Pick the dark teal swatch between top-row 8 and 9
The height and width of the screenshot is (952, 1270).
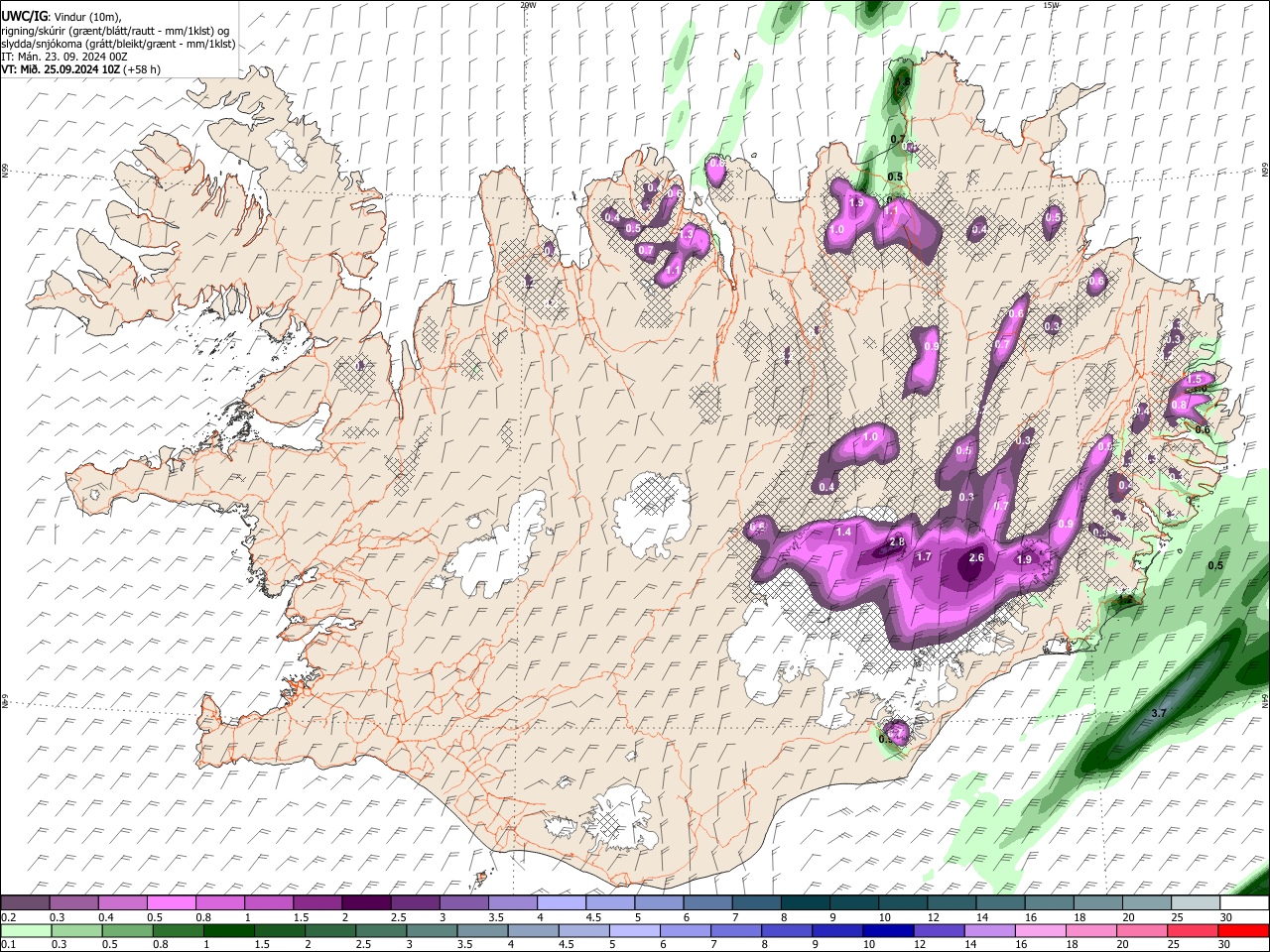[x=805, y=903]
